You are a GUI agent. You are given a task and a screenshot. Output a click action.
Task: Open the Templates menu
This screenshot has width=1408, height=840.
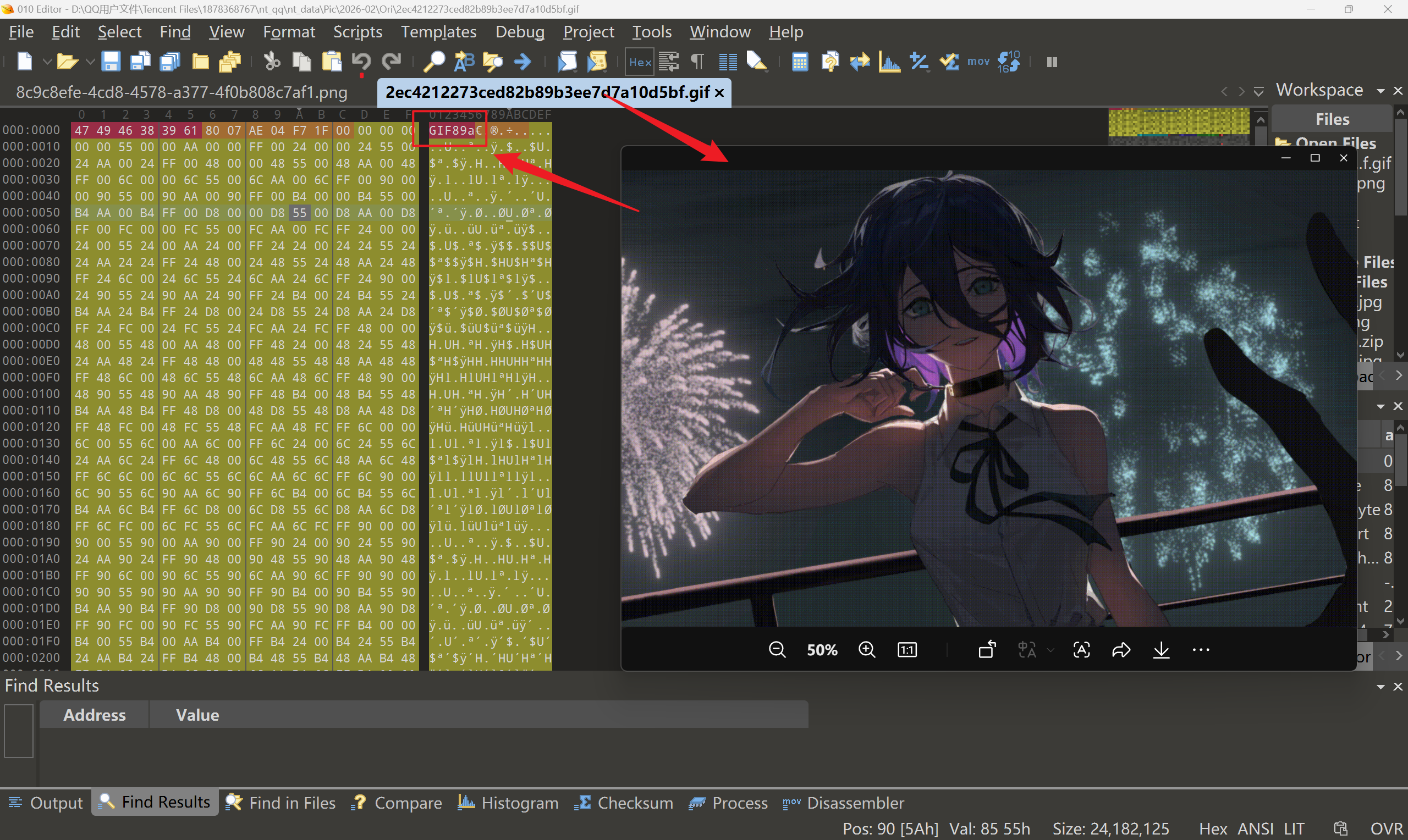pos(439,32)
